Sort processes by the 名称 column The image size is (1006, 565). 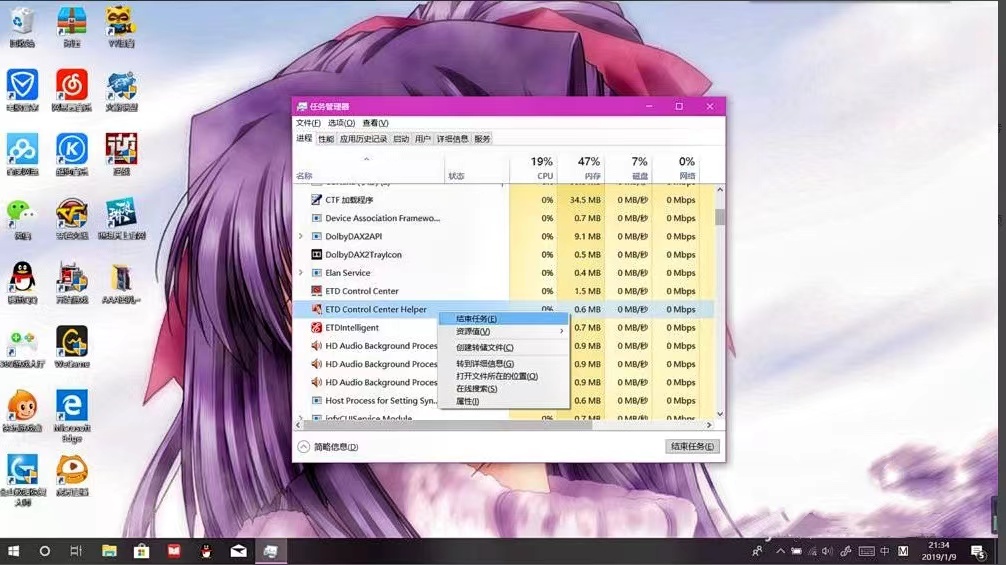[x=369, y=168]
